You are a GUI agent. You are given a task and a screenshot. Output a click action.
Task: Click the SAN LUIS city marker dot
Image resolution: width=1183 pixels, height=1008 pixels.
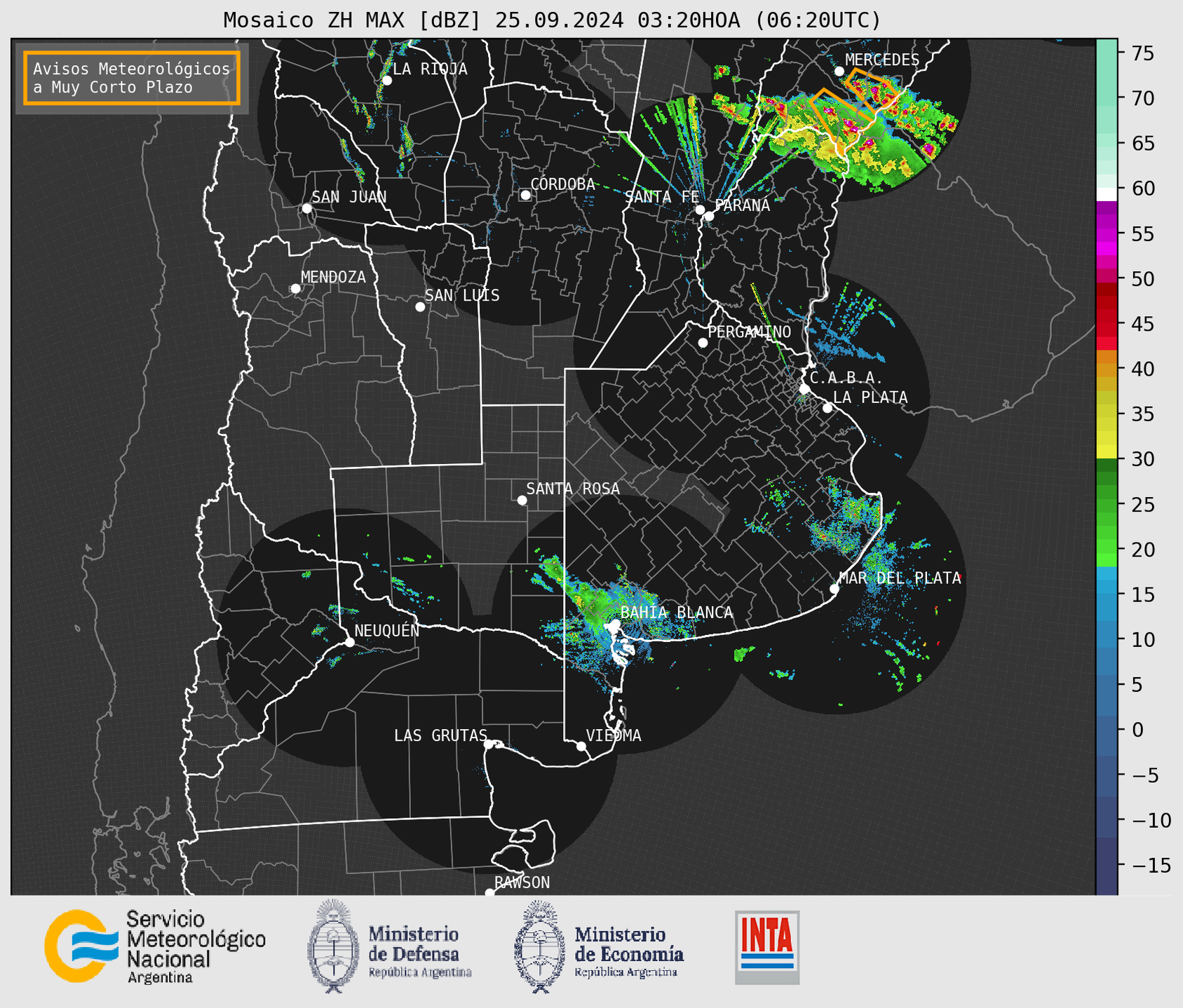click(420, 307)
